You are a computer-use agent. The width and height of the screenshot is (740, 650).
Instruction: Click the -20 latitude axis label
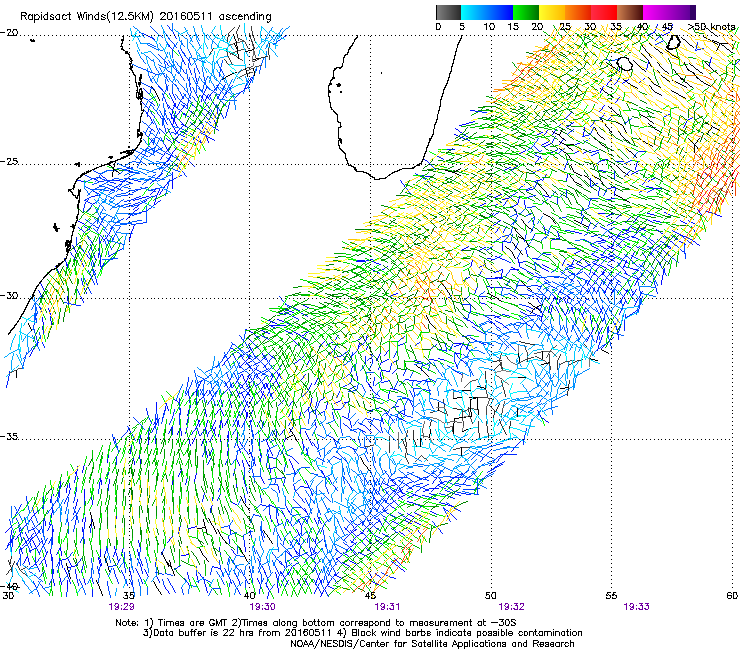click(x=9, y=33)
